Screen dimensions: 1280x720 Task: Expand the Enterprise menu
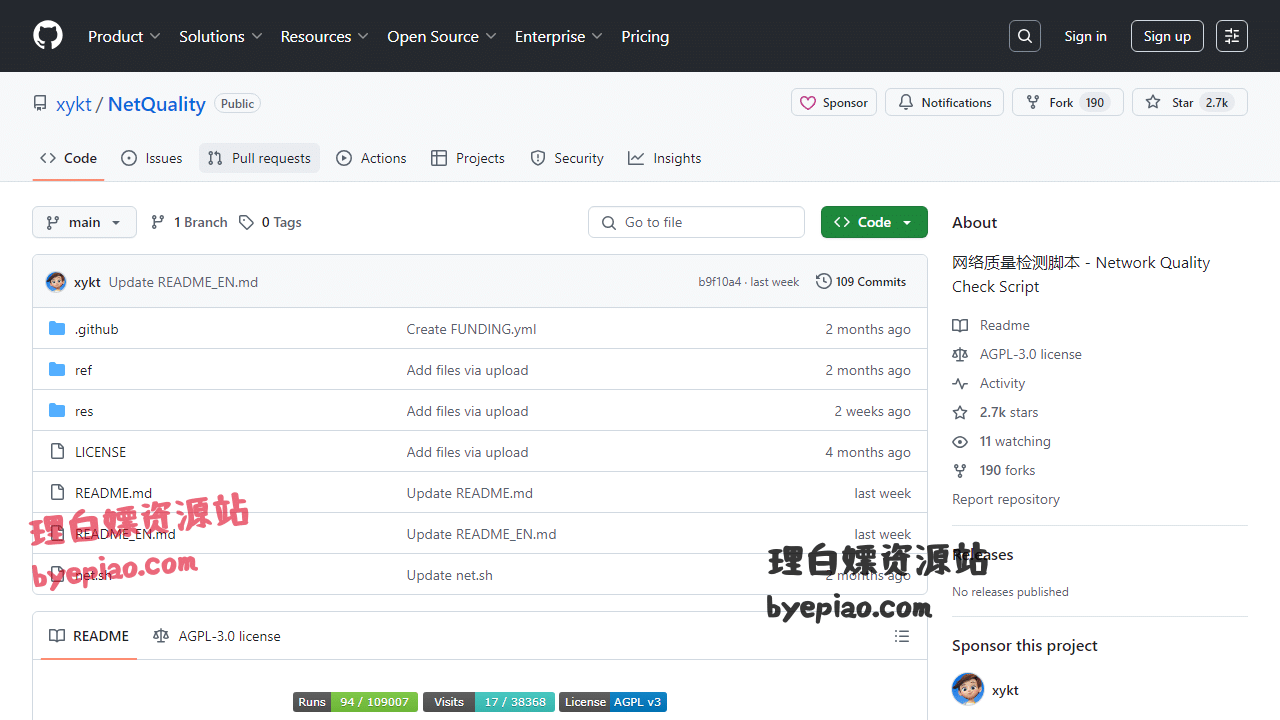click(559, 36)
